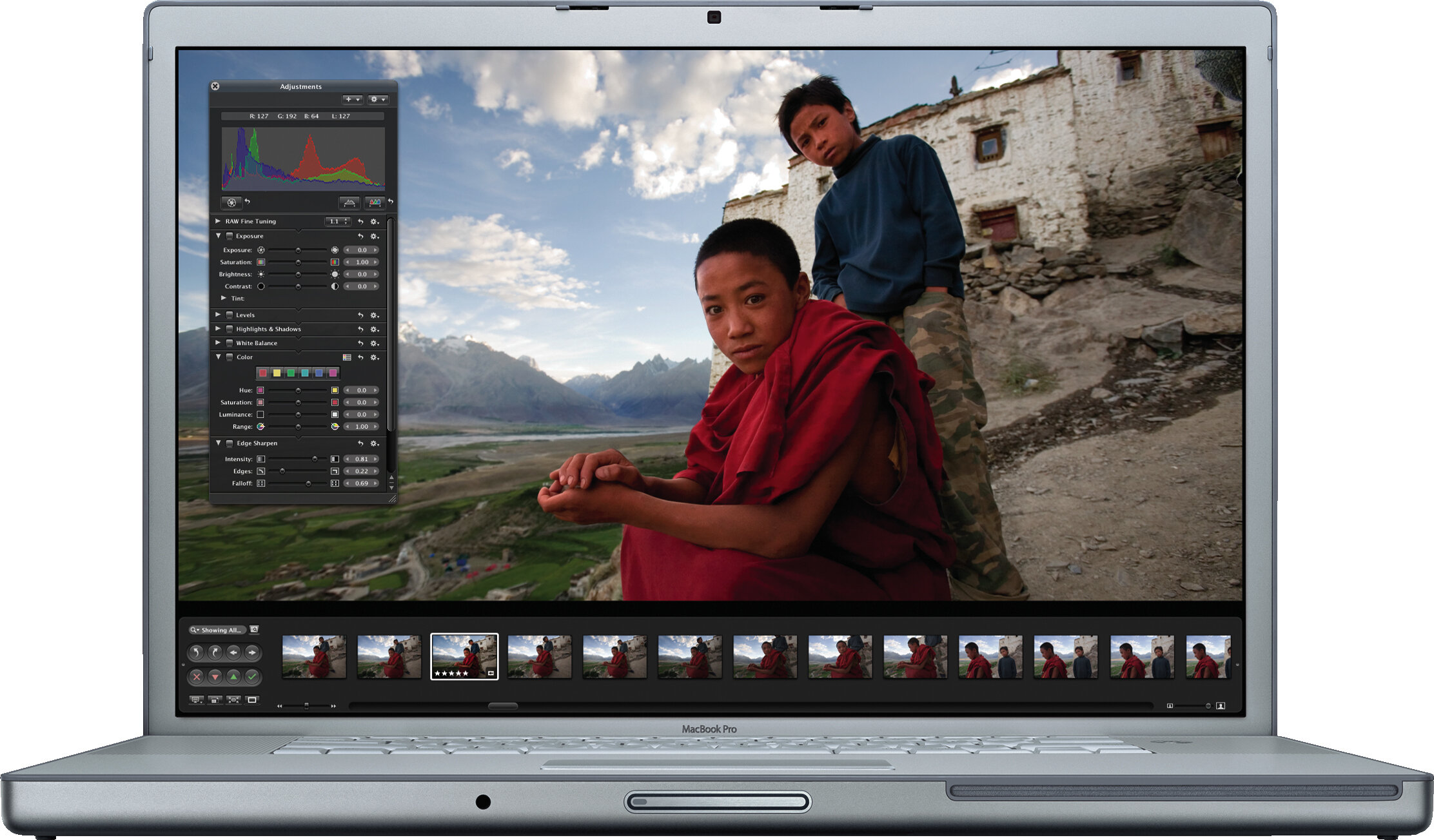Reset the Edge Sharpen adjustment with its curved arrow
The image size is (1434, 840).
pos(361,444)
